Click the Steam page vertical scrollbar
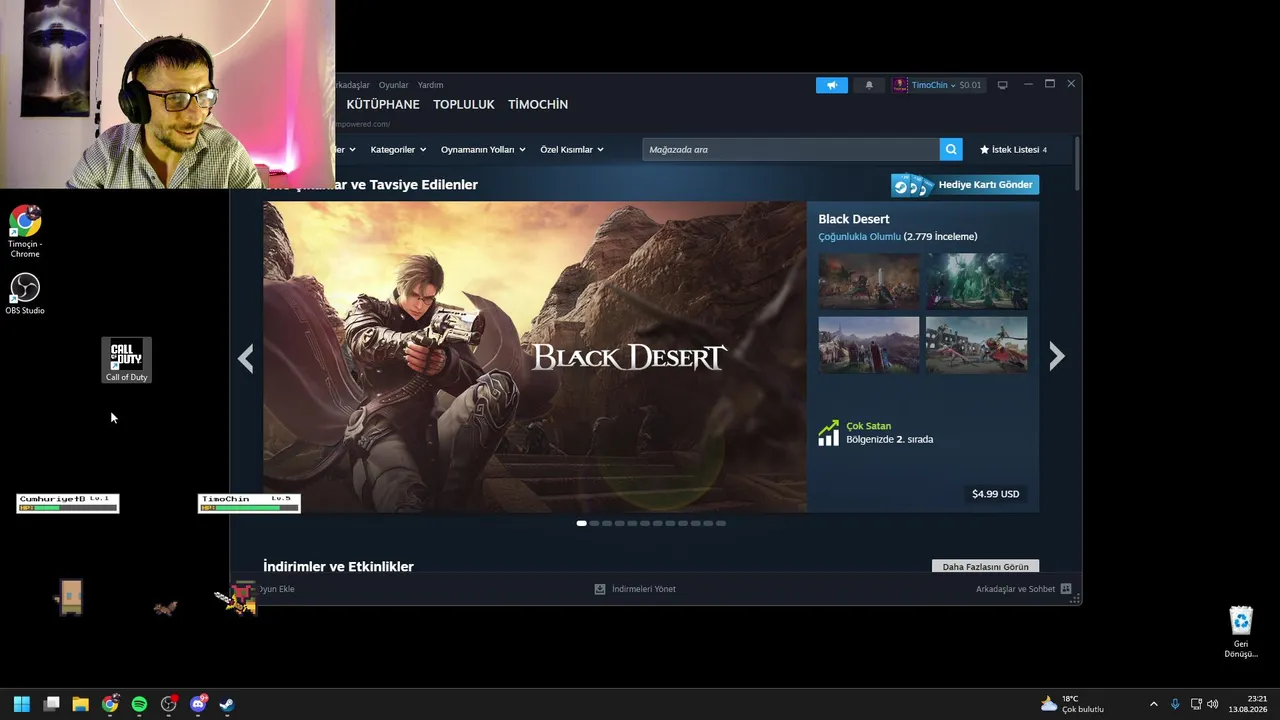Viewport: 1280px width, 720px height. (1077, 164)
